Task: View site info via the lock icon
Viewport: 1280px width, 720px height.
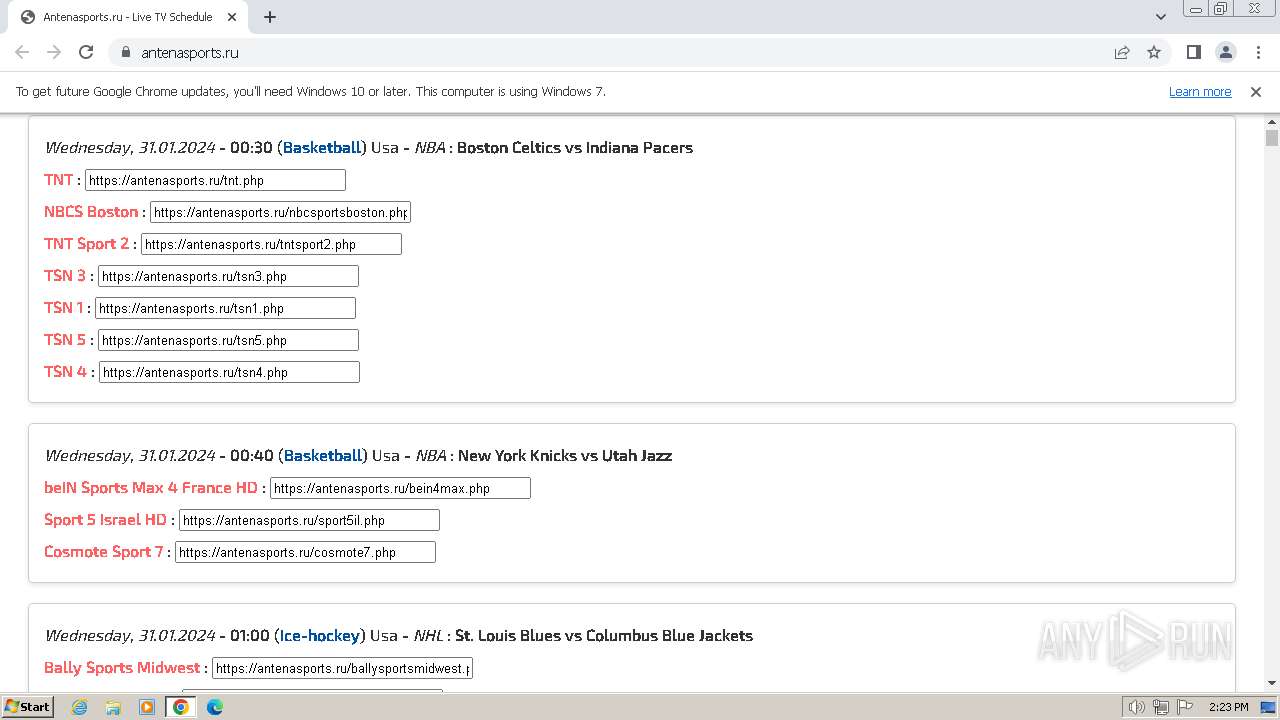Action: click(125, 52)
